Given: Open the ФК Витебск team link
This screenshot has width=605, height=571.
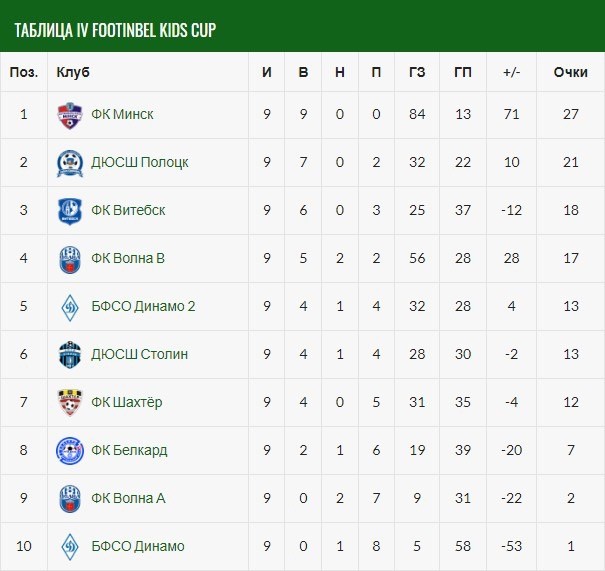Looking at the screenshot, I should point(128,210).
